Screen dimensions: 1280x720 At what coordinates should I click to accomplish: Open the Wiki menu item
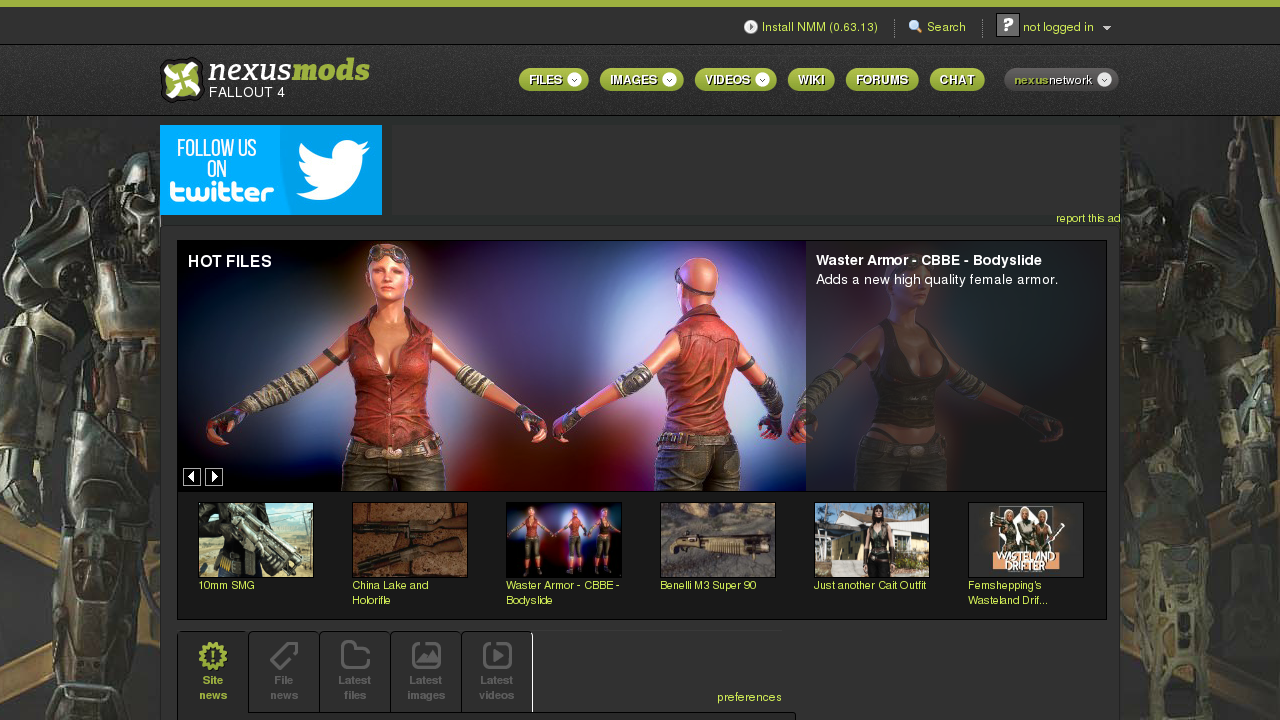[x=811, y=80]
